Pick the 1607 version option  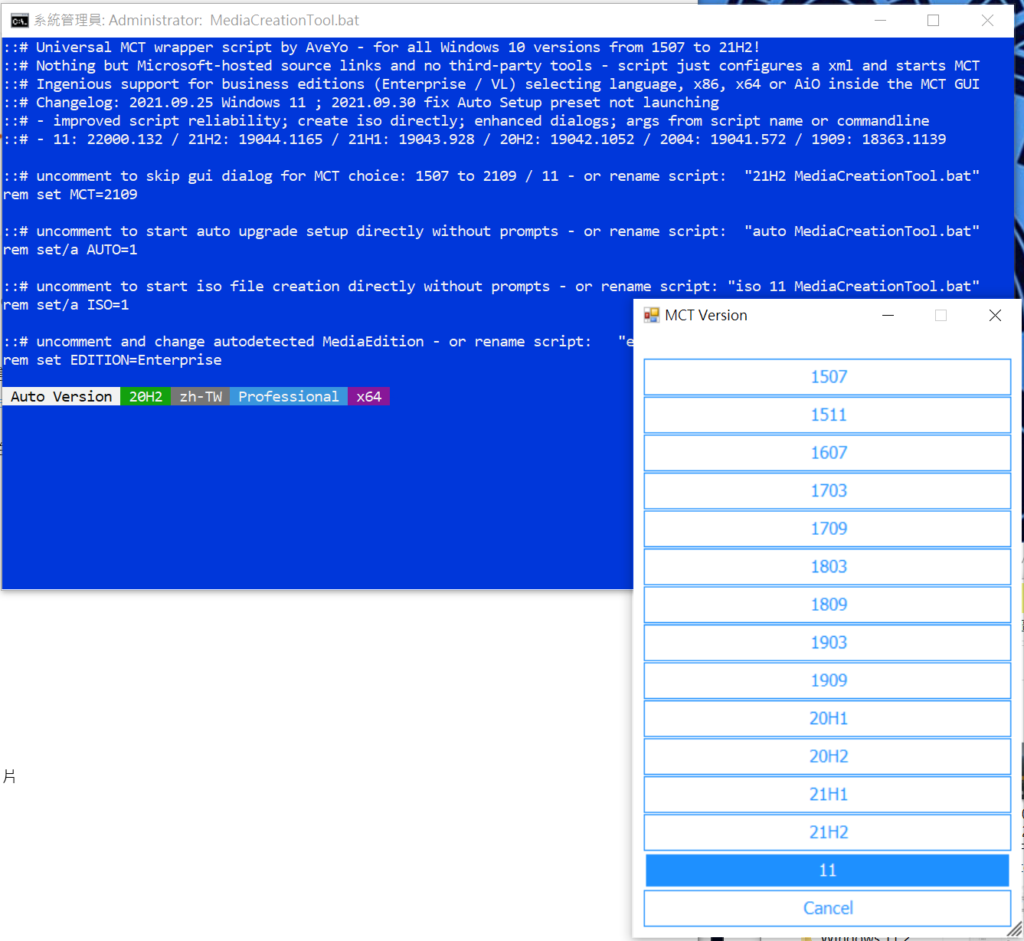[827, 453]
